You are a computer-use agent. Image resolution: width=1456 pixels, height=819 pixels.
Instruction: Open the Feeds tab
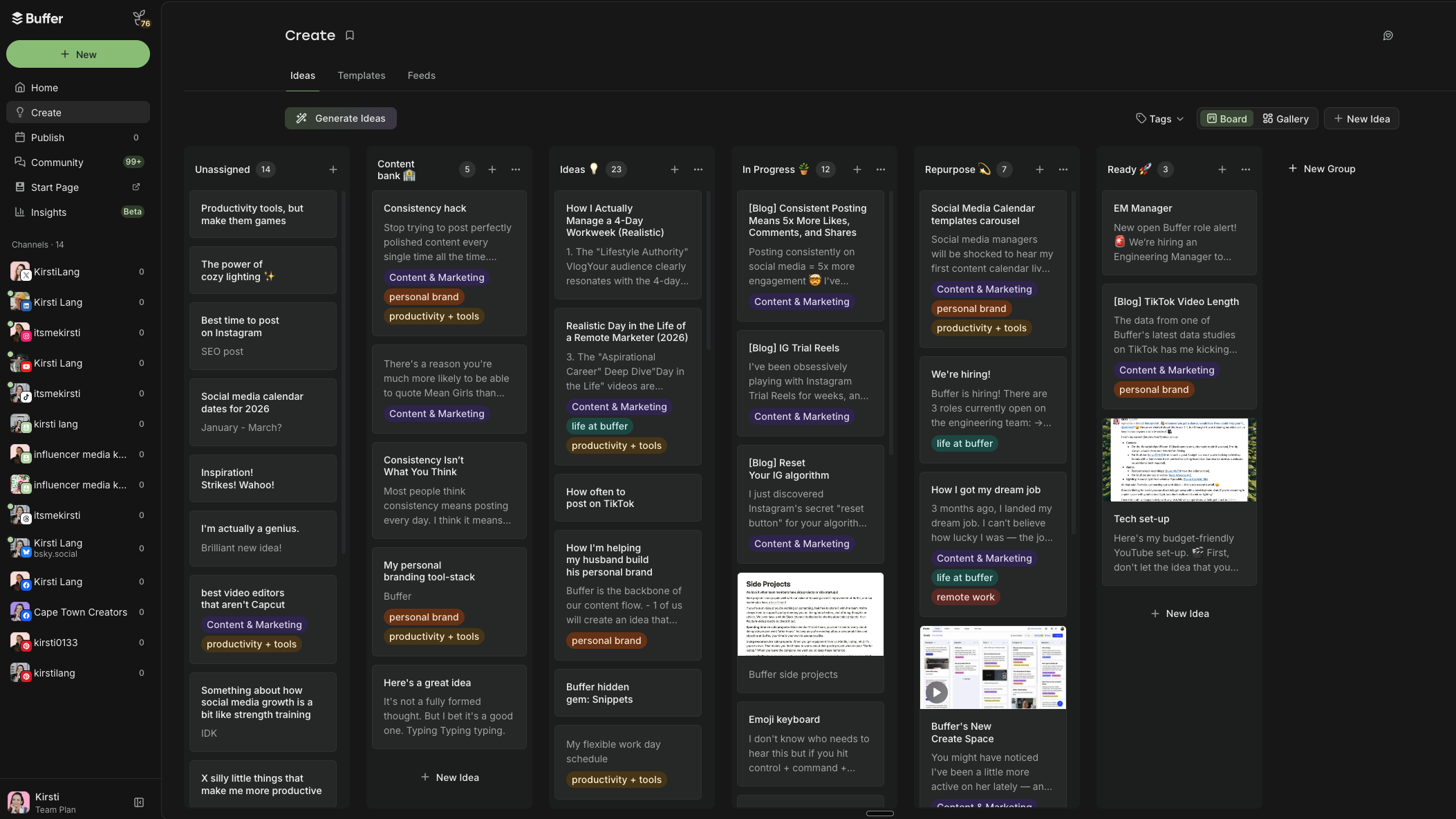click(422, 75)
